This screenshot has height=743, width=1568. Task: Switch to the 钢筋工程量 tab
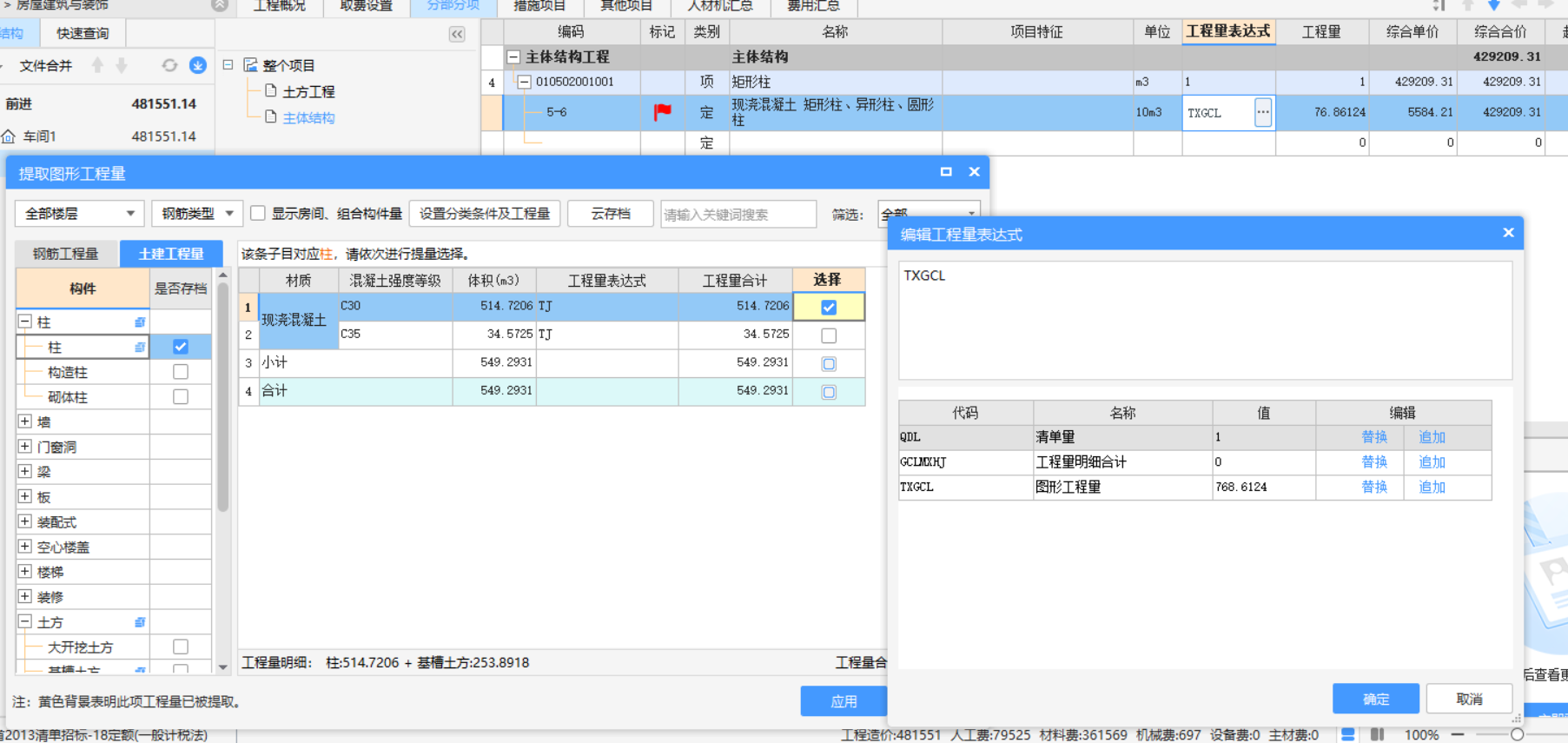66,254
